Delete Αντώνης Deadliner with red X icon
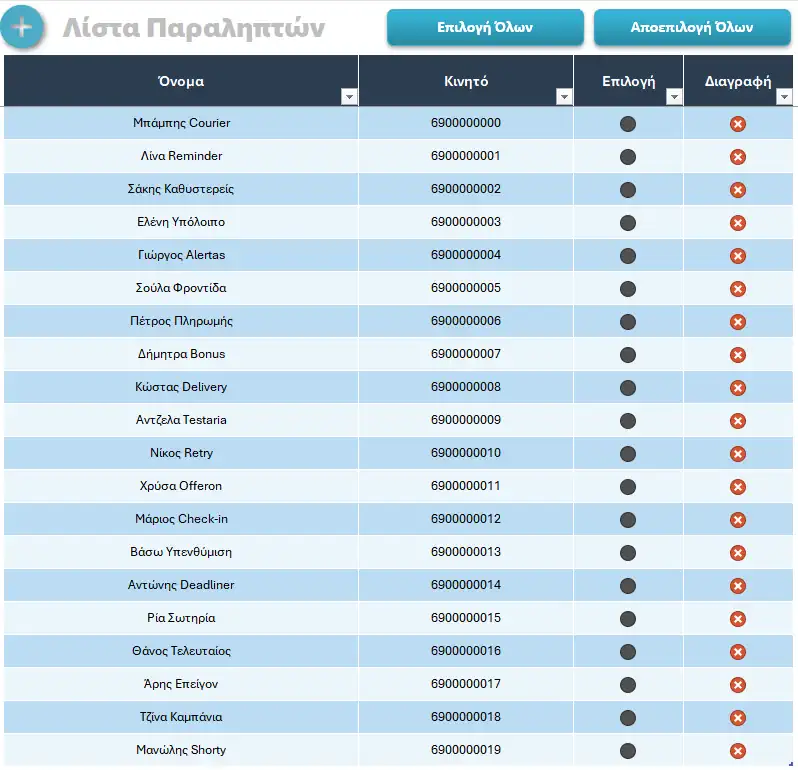The width and height of the screenshot is (798, 770). point(737,586)
